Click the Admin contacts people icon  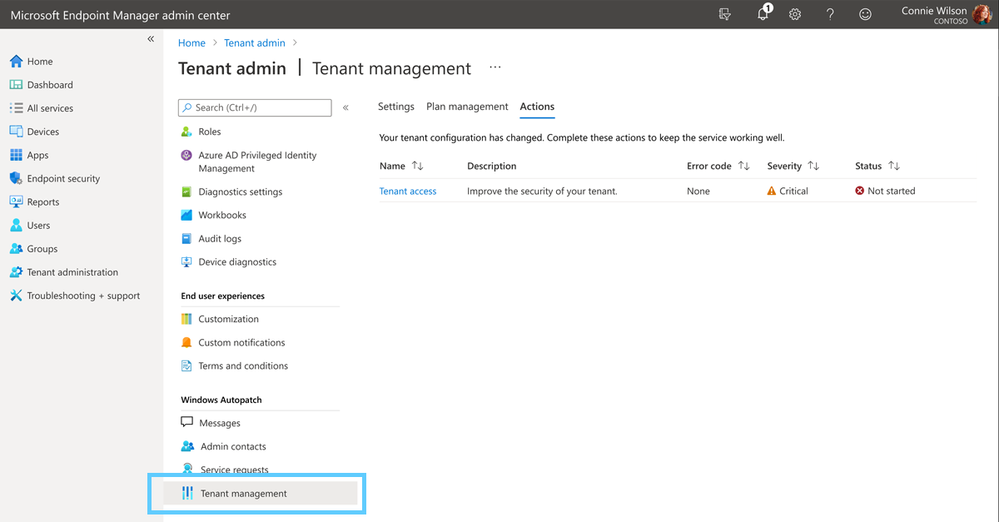187,446
